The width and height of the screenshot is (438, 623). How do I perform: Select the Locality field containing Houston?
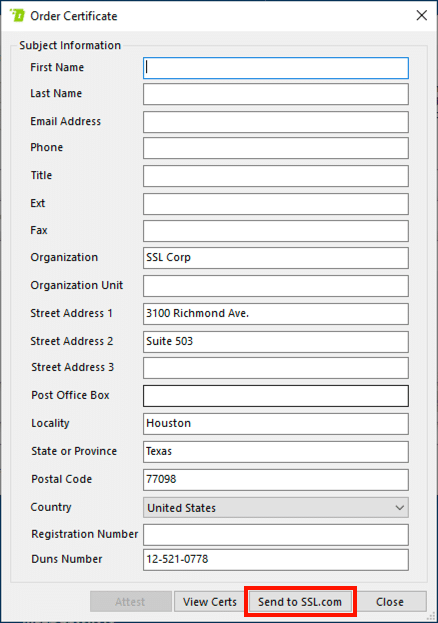tap(275, 424)
